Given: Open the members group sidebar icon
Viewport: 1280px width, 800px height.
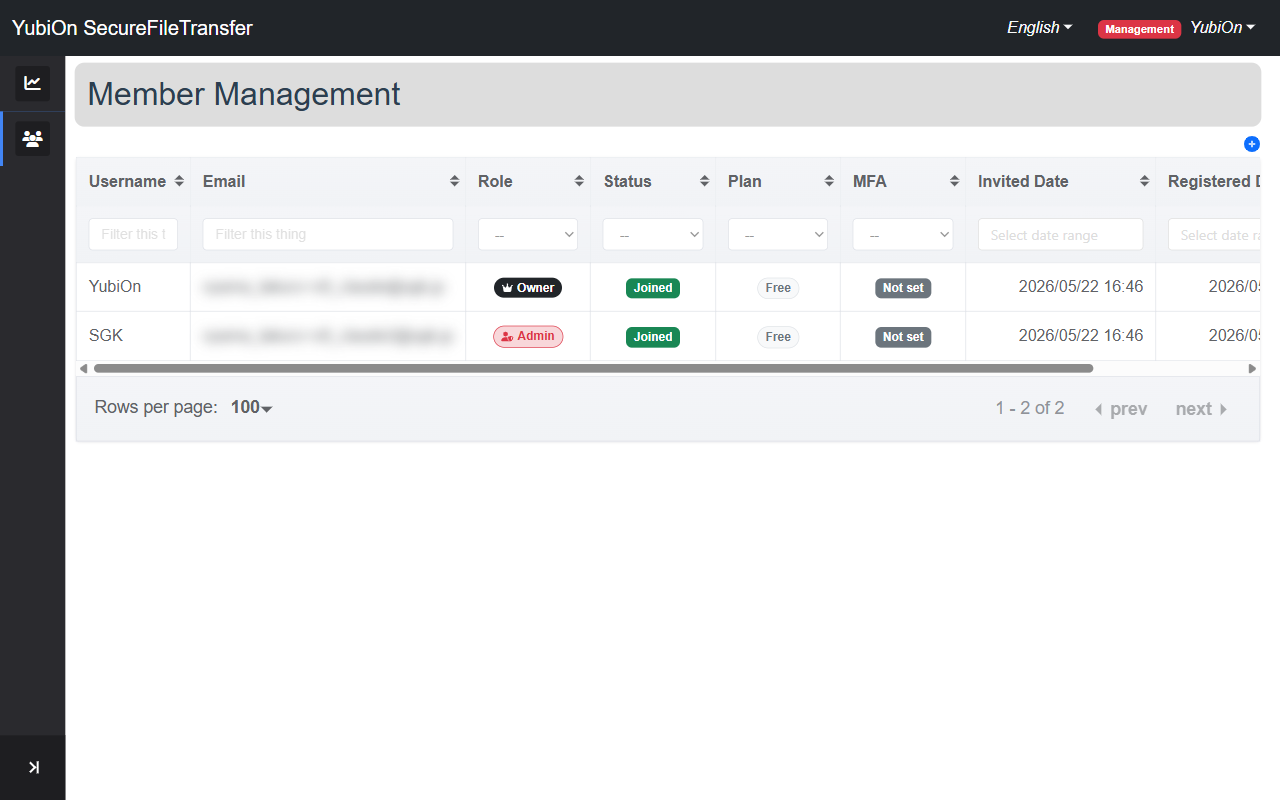Looking at the screenshot, I should point(32,139).
